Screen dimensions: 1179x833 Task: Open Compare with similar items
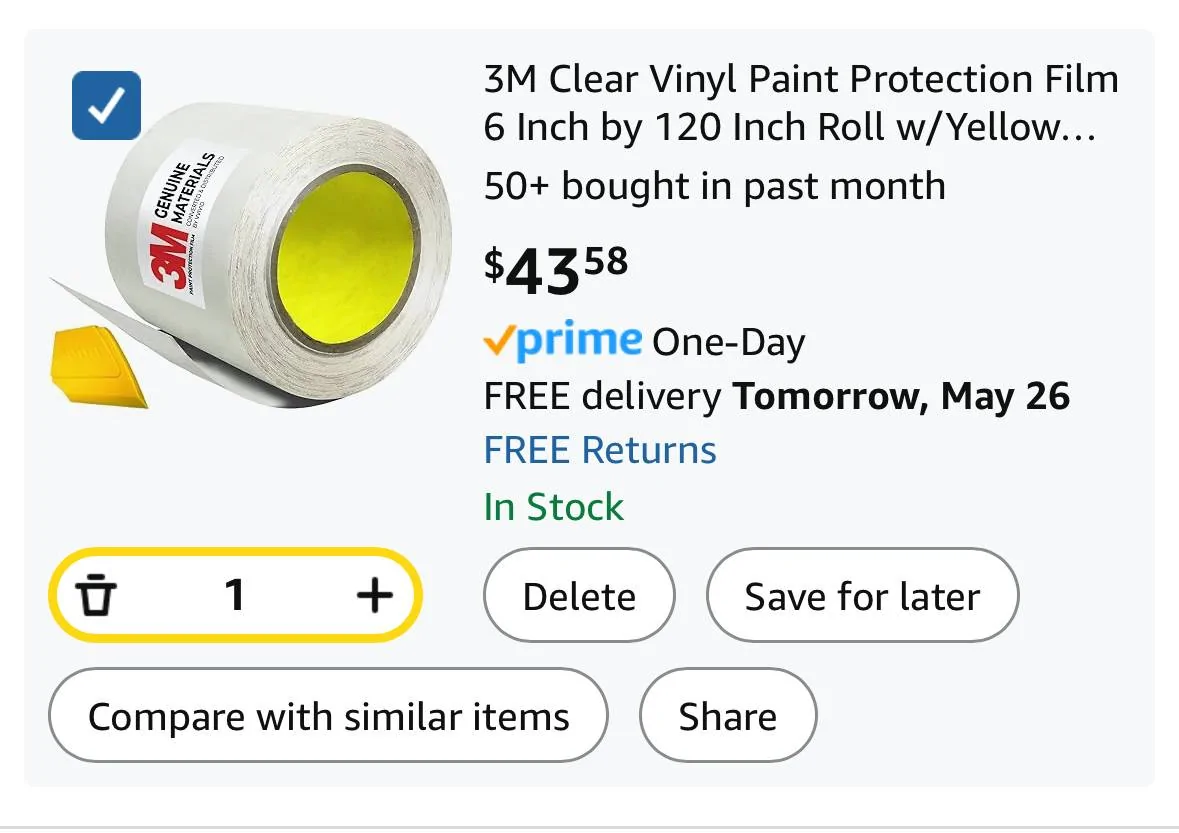click(328, 716)
